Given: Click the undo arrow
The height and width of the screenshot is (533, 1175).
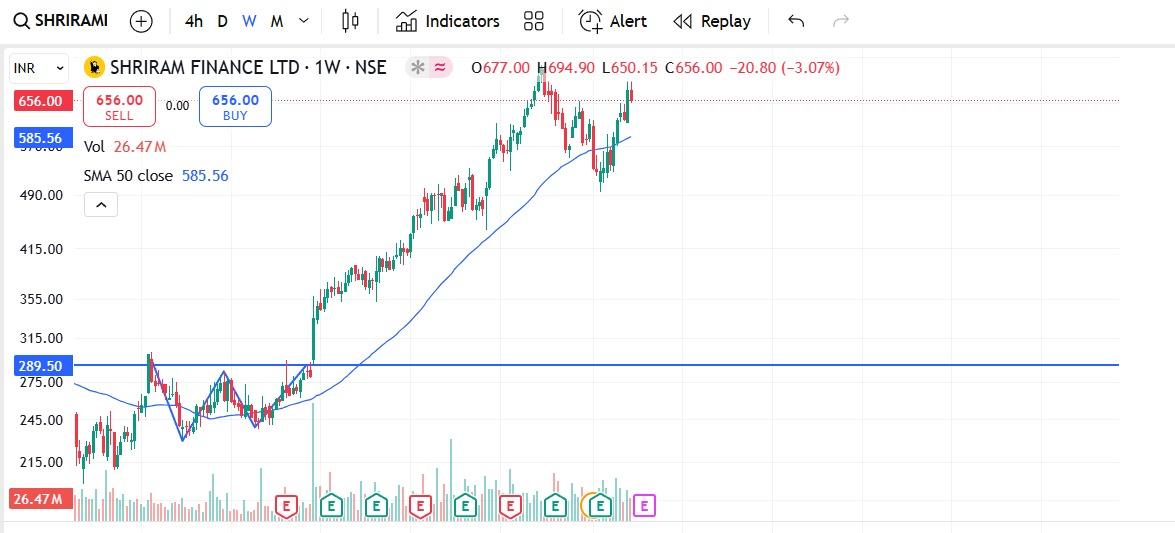Looking at the screenshot, I should [796, 21].
